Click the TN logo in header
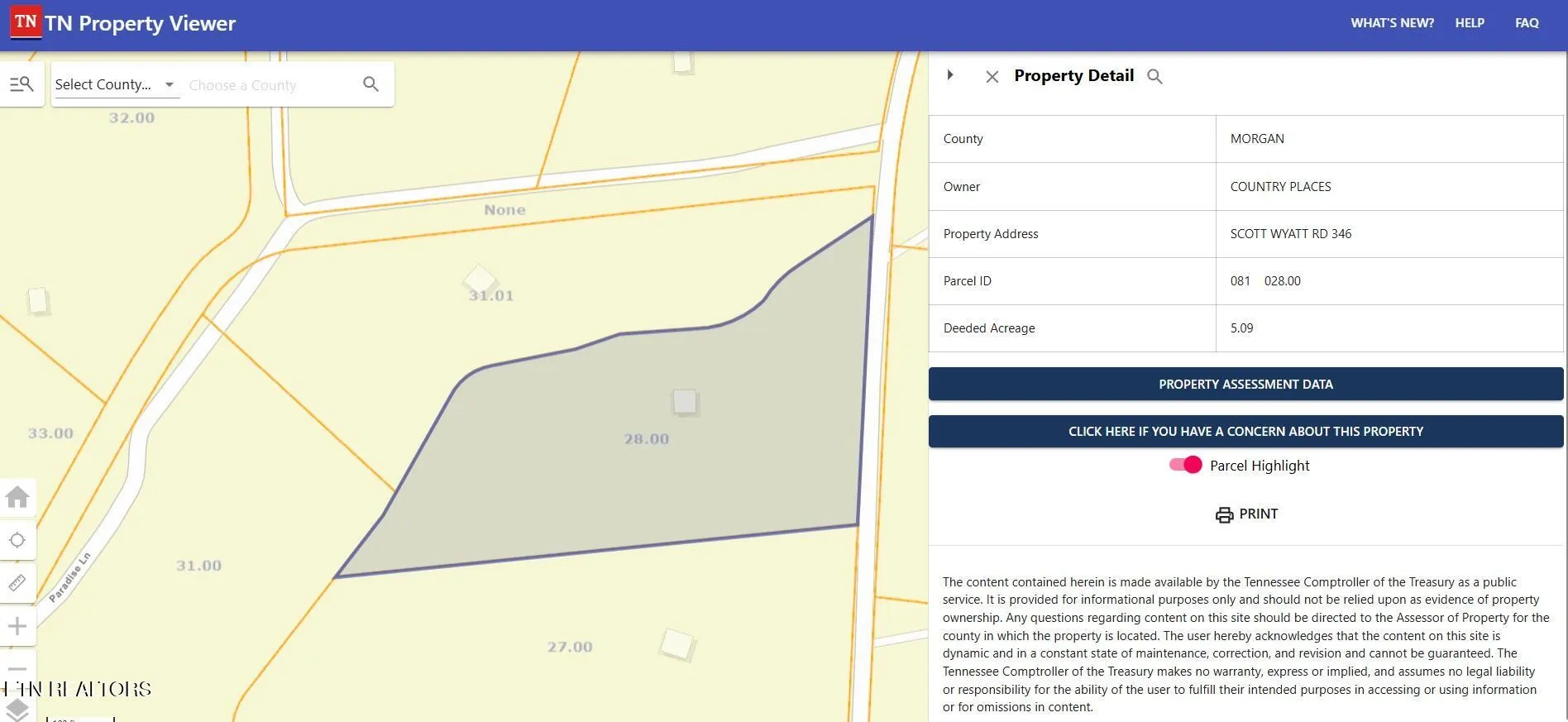1568x722 pixels. (x=26, y=22)
